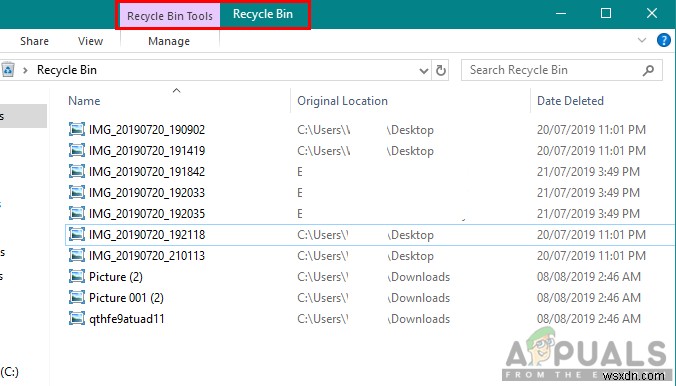Select file name IMG_20190720_191842
The width and height of the screenshot is (676, 386).
(147, 172)
